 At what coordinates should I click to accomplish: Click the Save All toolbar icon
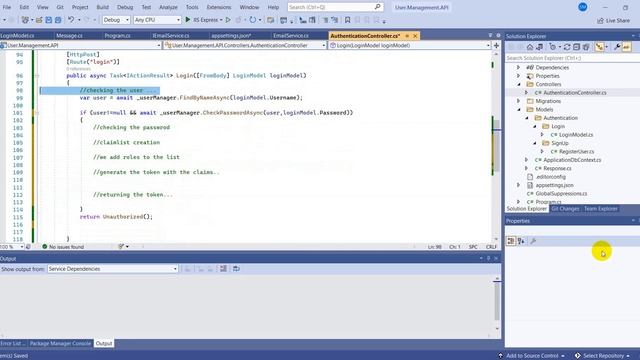tap(58, 20)
